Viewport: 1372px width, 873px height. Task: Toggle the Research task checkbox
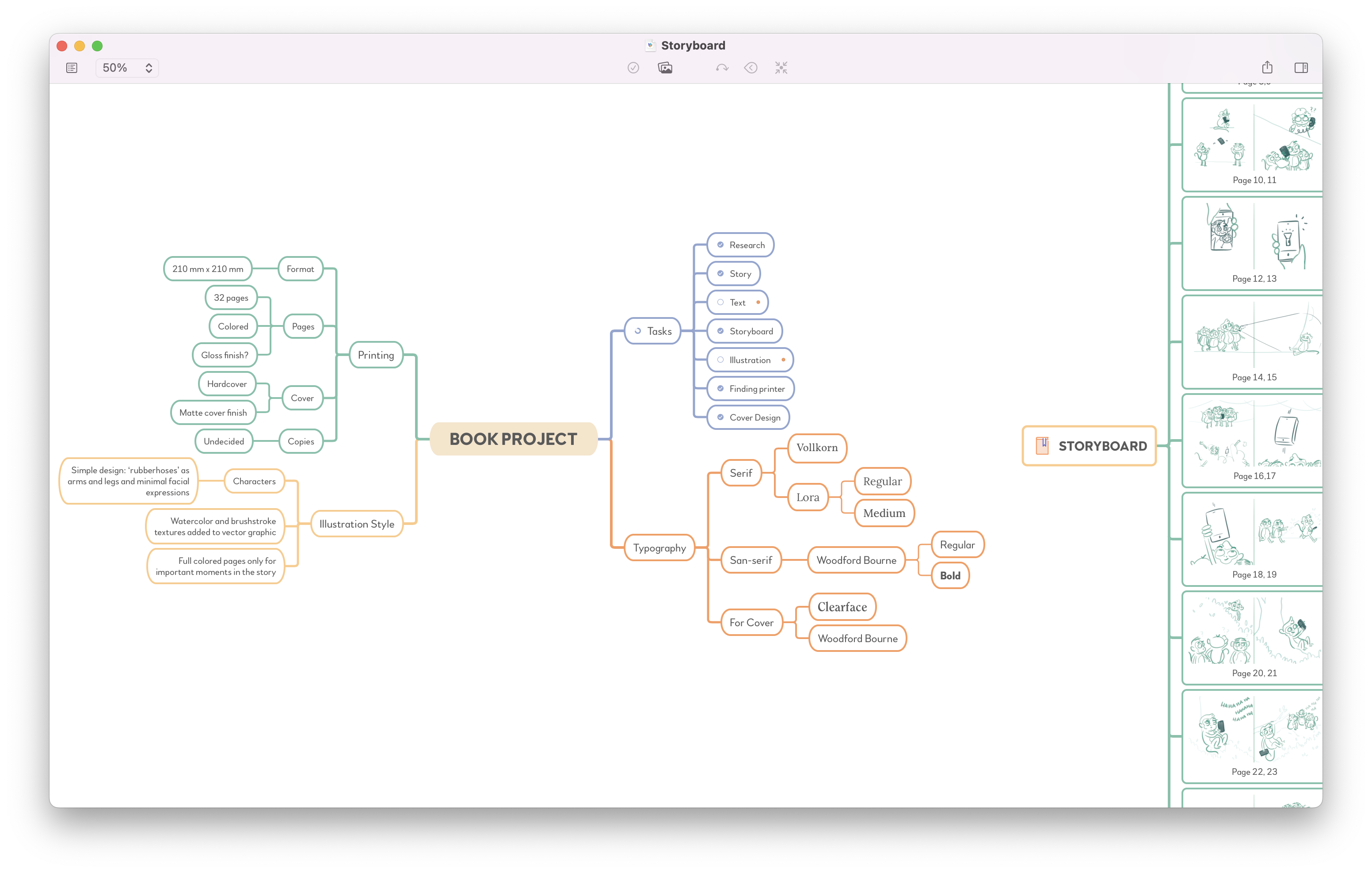[x=720, y=245]
